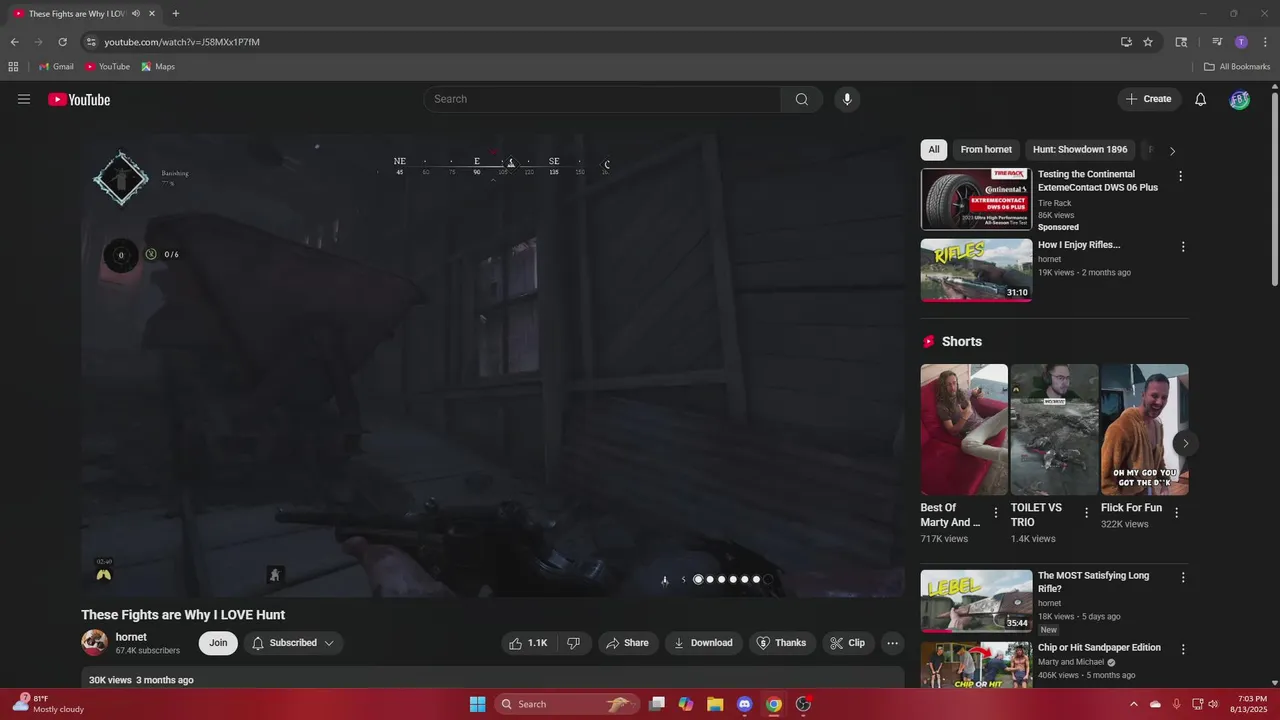Open more actions ellipsis under video
The height and width of the screenshot is (720, 1280).
coord(893,643)
